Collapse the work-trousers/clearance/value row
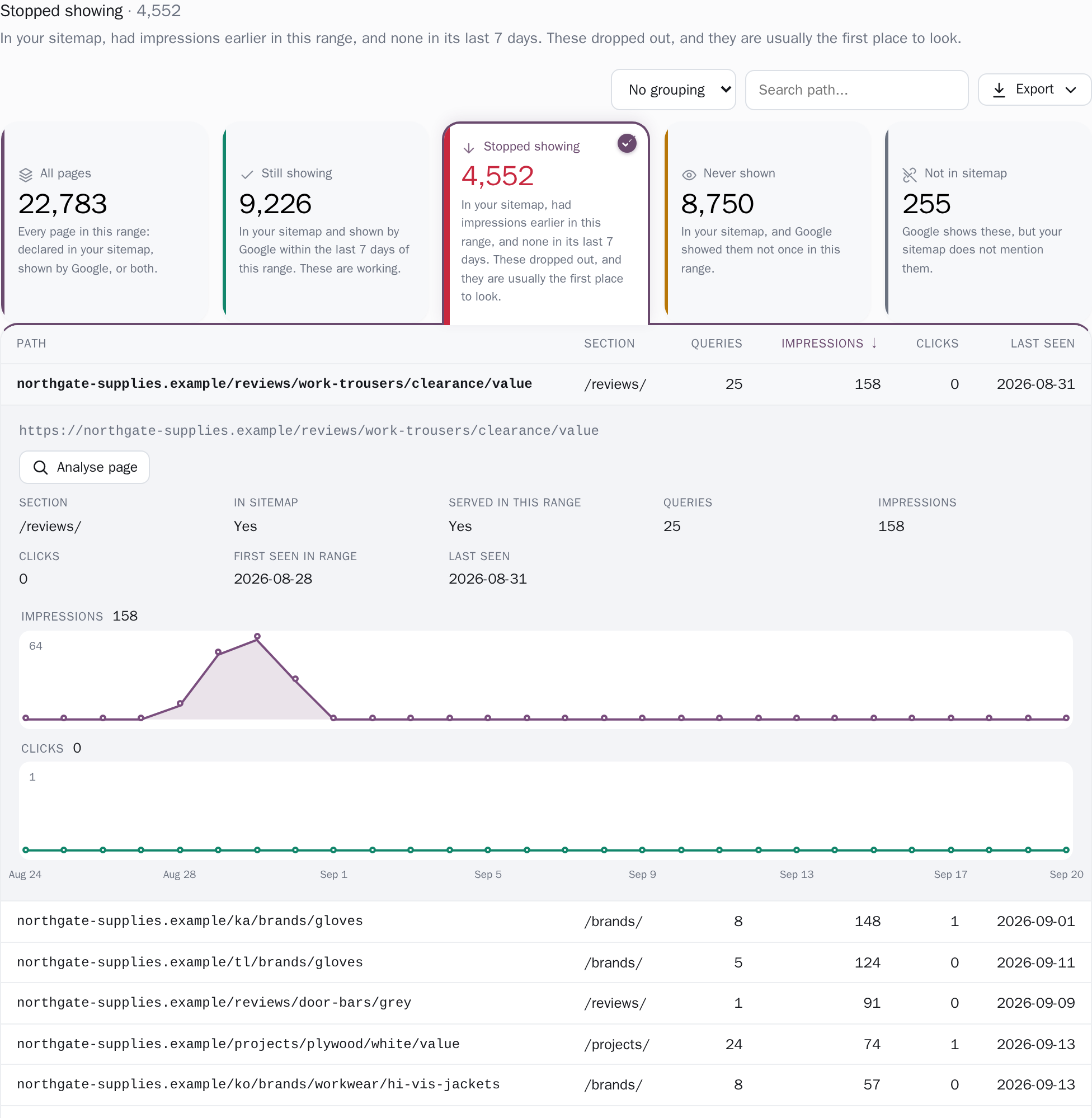Screen dimensions: 1092x1118 click(x=546, y=384)
